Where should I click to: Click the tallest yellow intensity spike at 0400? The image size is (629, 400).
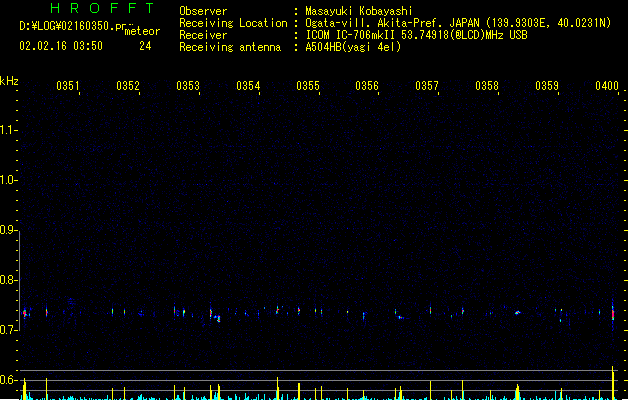pos(613,383)
